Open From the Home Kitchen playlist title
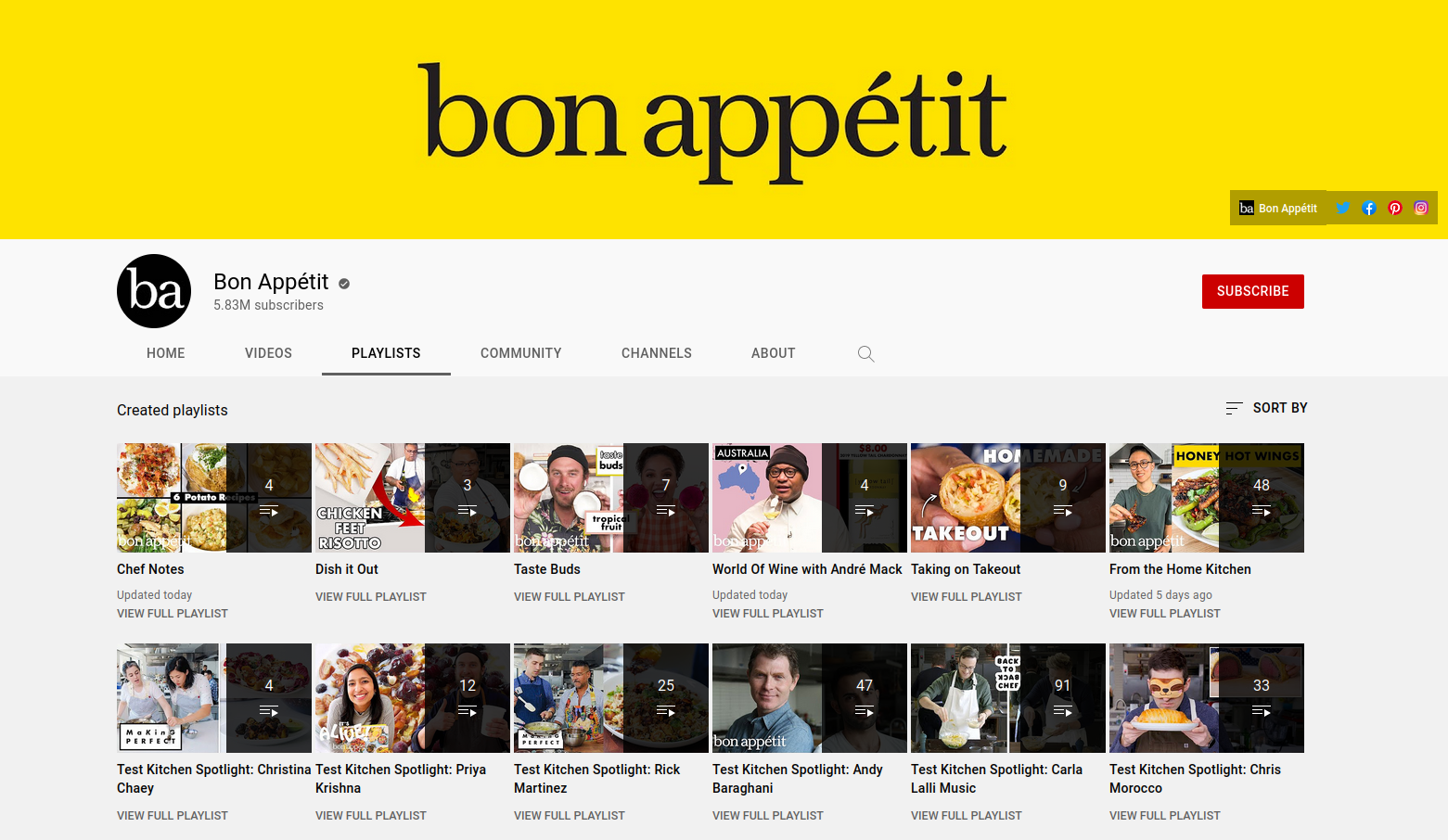This screenshot has width=1448, height=840. pyautogui.click(x=1180, y=569)
